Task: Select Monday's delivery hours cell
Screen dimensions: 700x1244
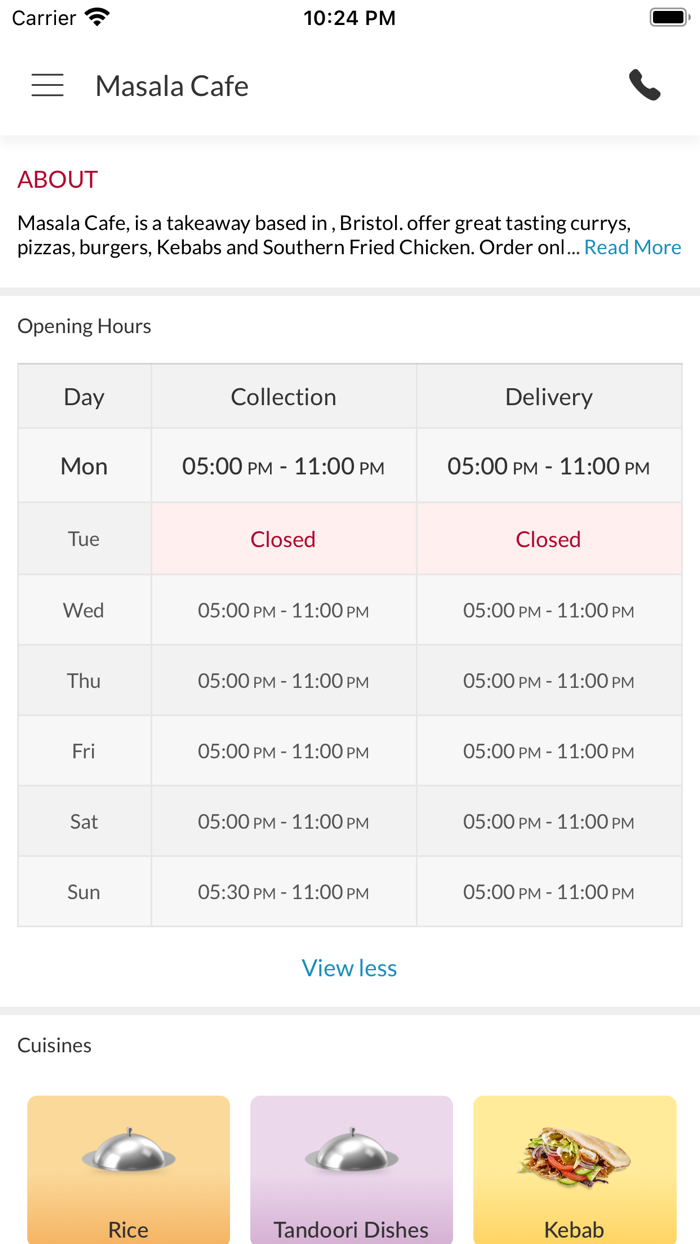Action: click(x=549, y=466)
